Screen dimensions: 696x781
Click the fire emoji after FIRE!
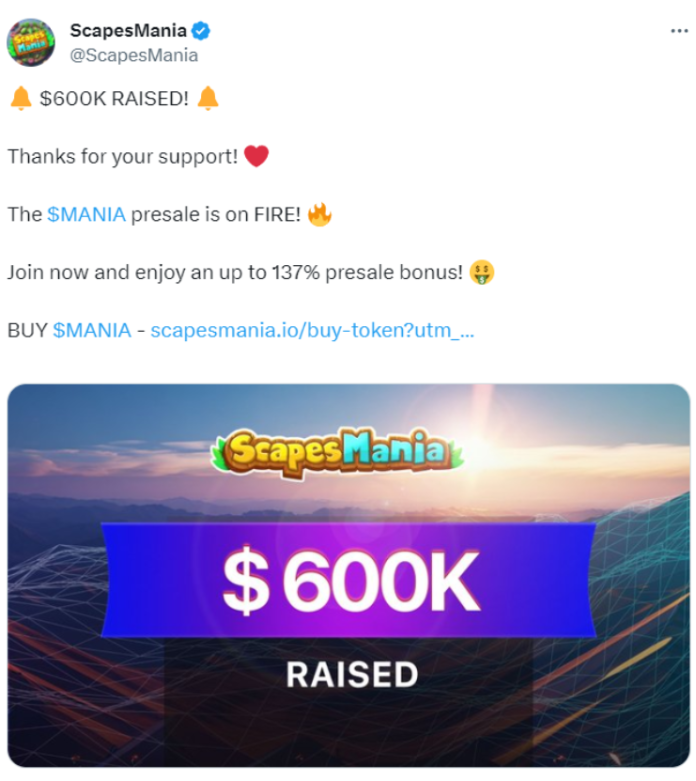tap(319, 215)
